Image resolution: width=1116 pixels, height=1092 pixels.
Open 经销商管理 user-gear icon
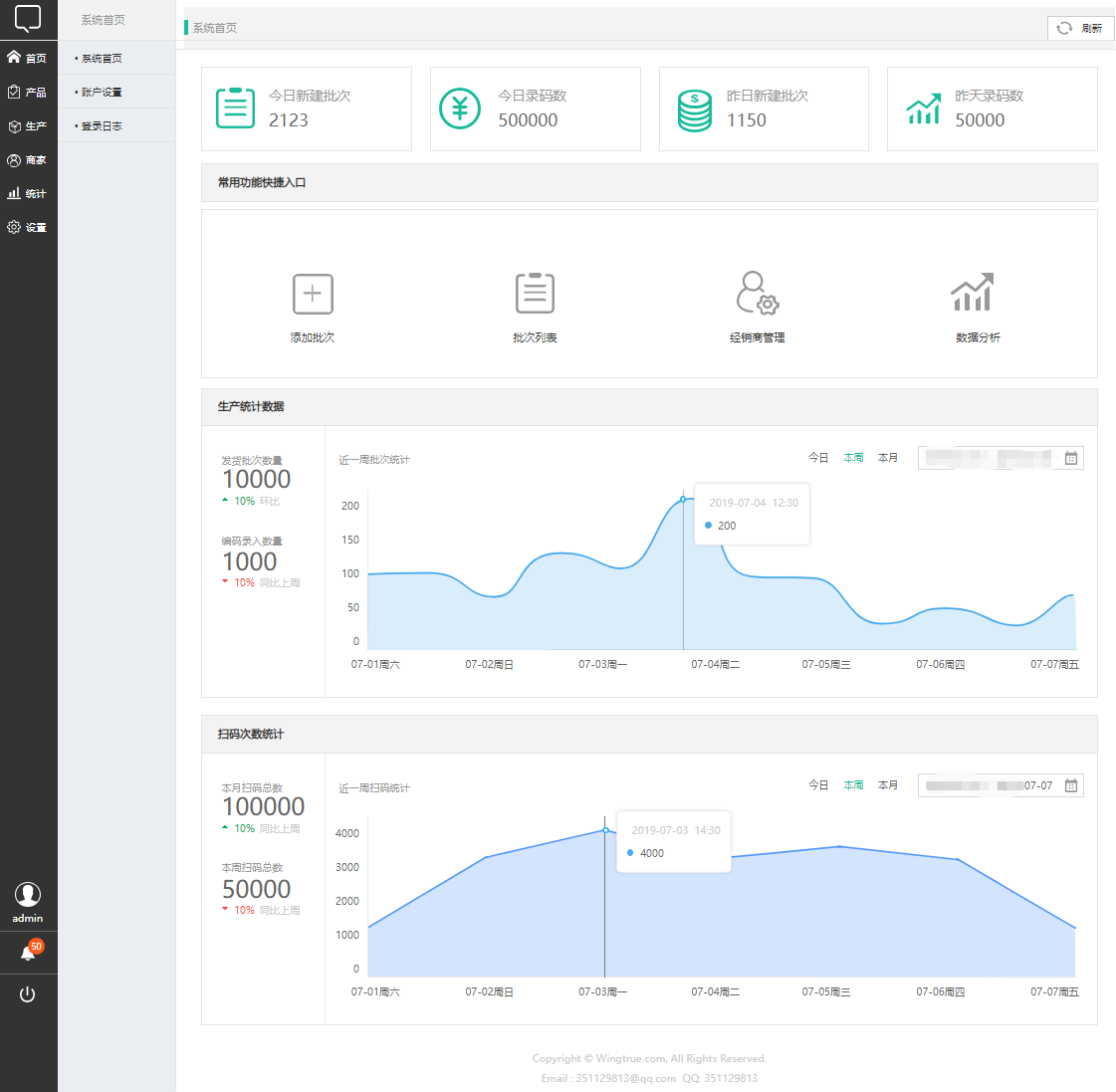[x=757, y=294]
